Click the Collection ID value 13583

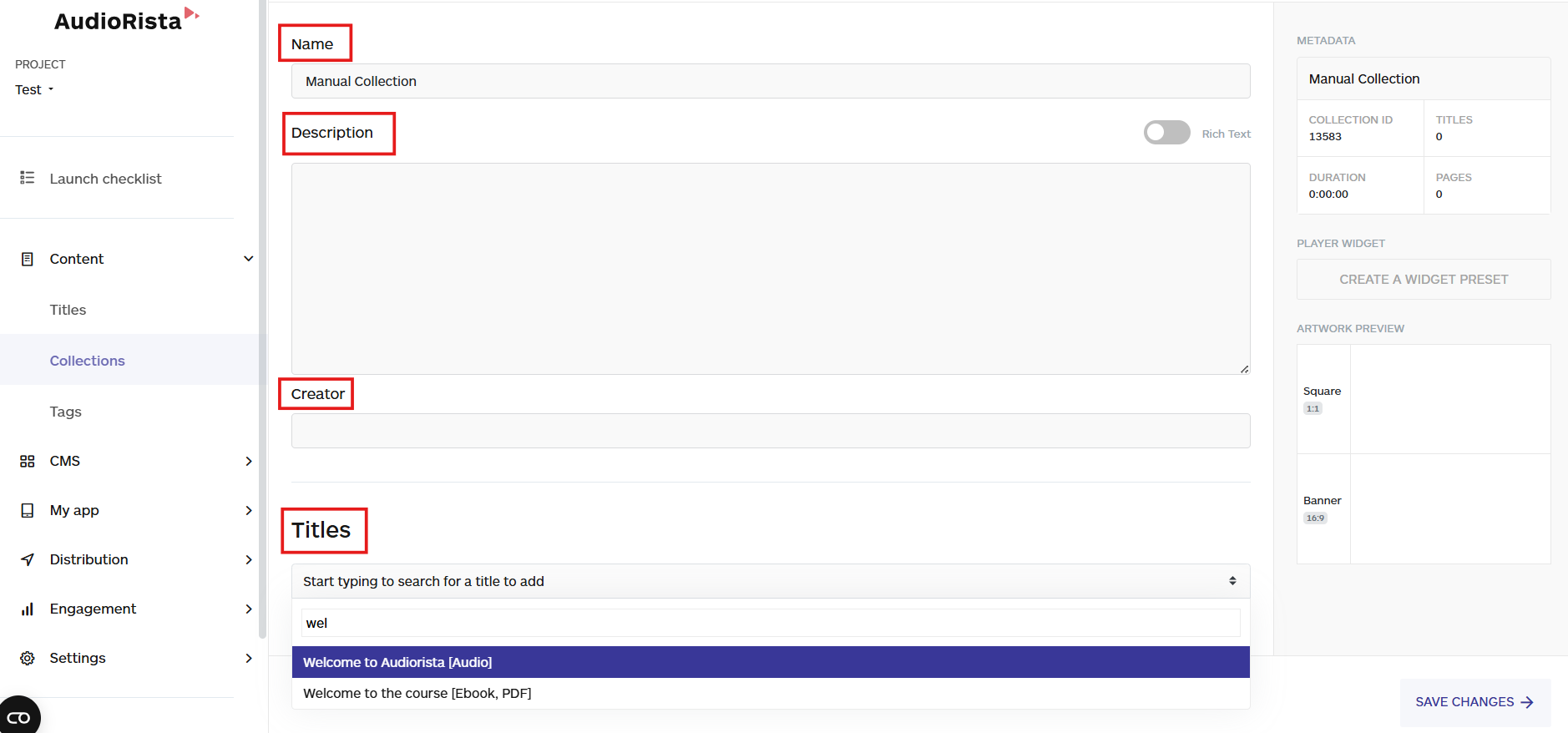(x=1325, y=137)
